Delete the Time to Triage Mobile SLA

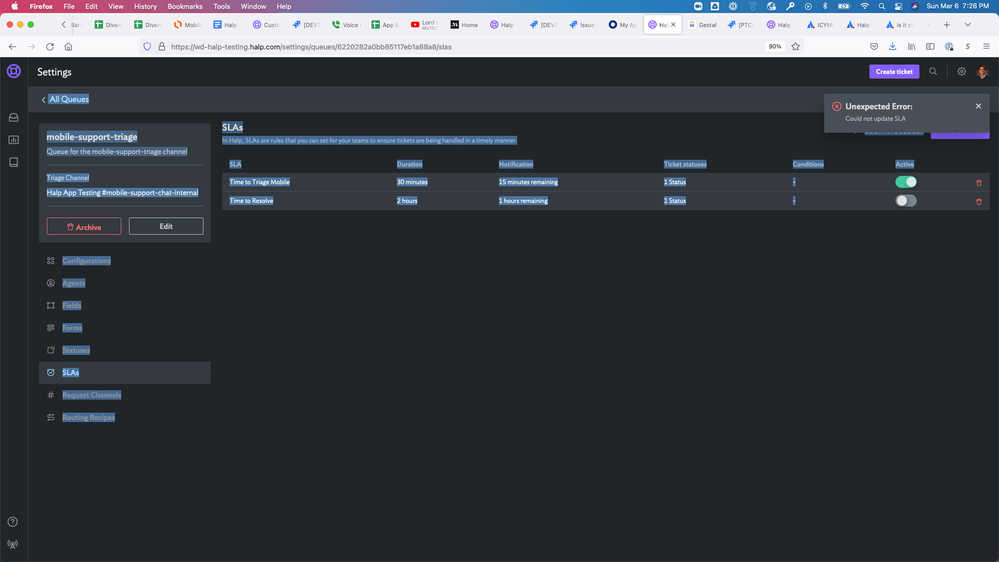[x=979, y=183]
